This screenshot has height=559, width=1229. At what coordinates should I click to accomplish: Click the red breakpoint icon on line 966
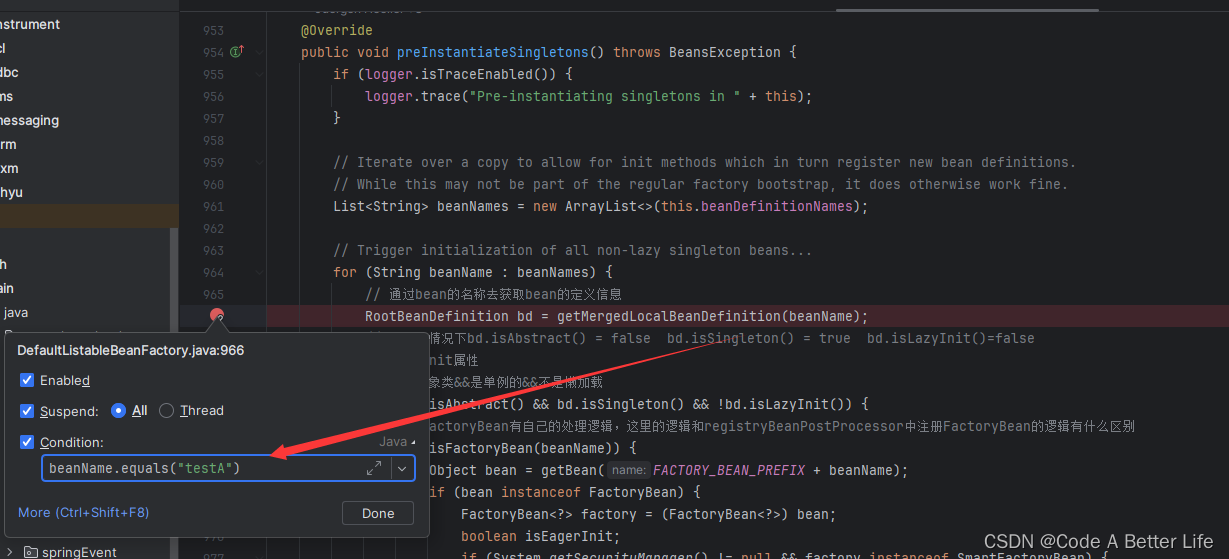click(217, 316)
